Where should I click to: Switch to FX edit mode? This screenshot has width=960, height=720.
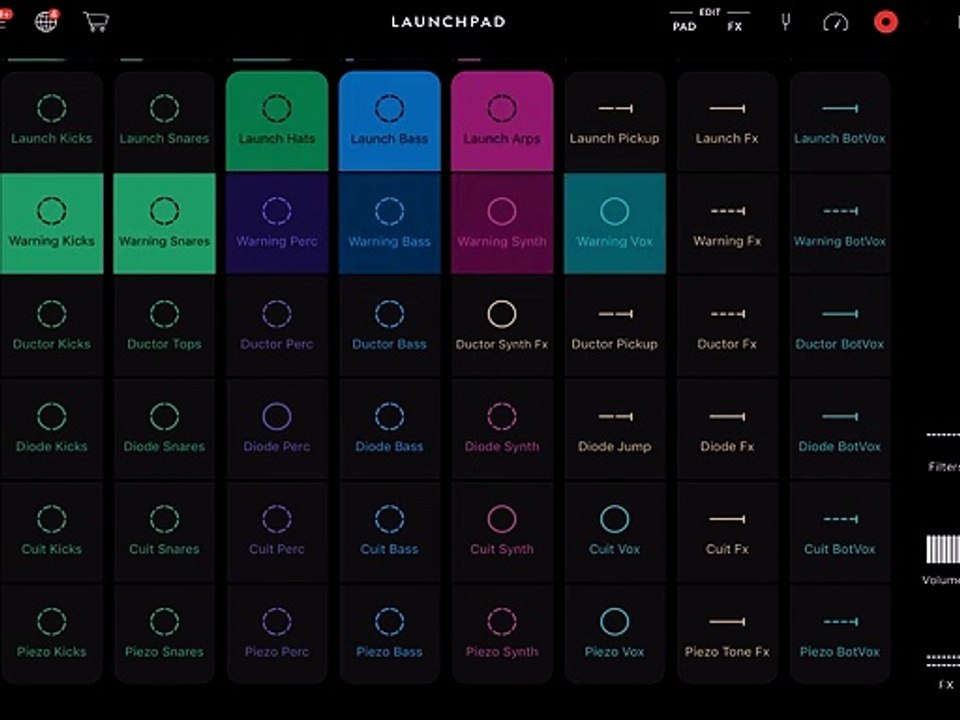click(x=735, y=26)
